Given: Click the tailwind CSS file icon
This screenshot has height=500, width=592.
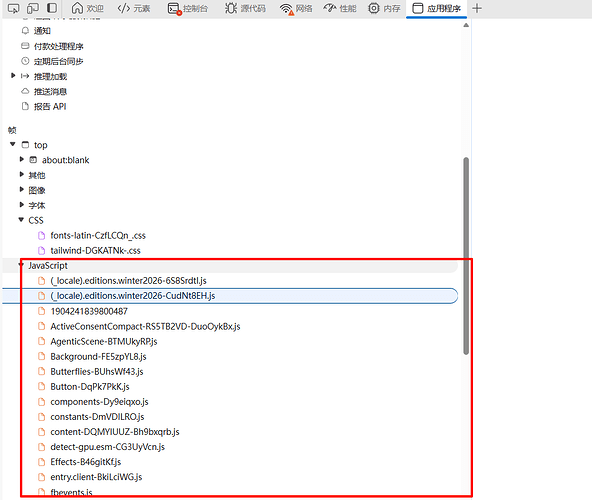Looking at the screenshot, I should point(42,250).
